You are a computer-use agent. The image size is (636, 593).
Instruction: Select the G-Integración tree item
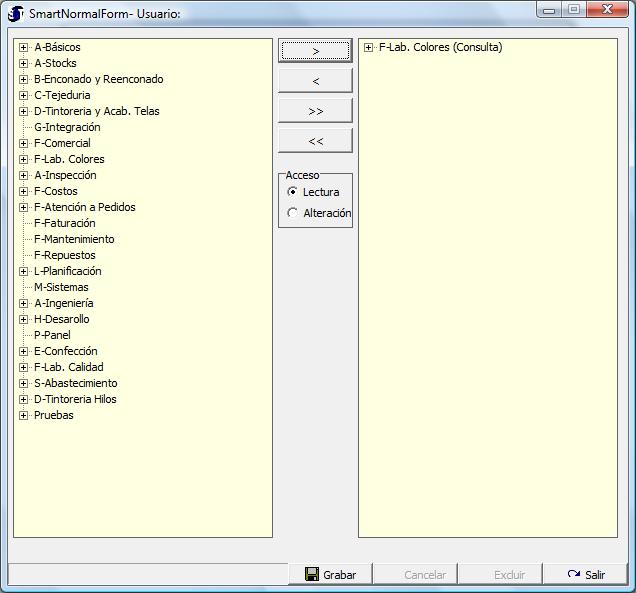pos(67,127)
